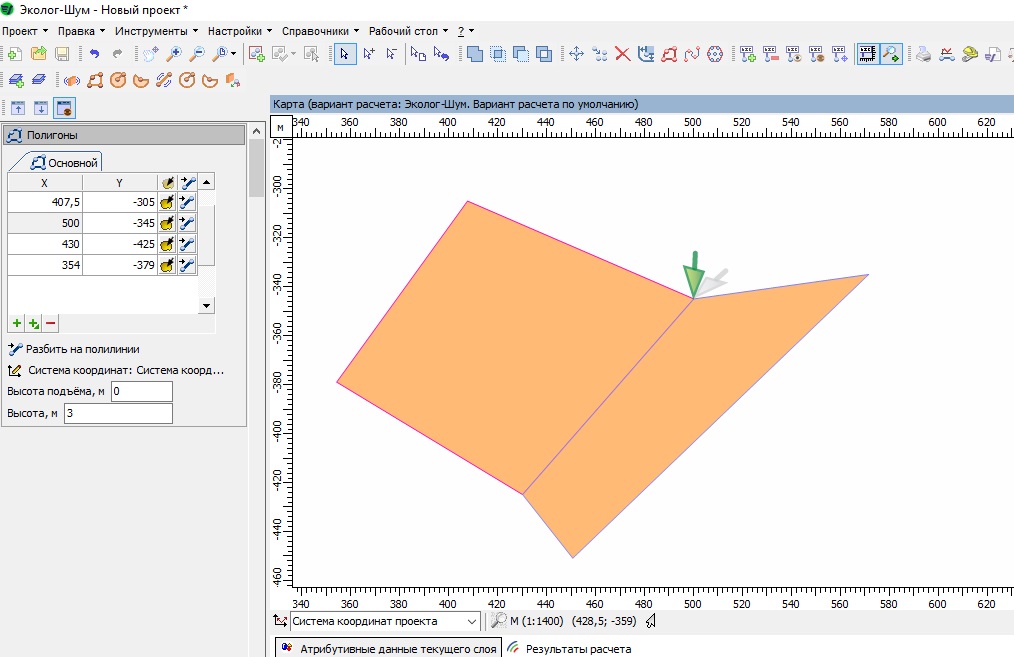1014x657 pixels.
Task: Click the red X delete icon
Action: tap(622, 54)
